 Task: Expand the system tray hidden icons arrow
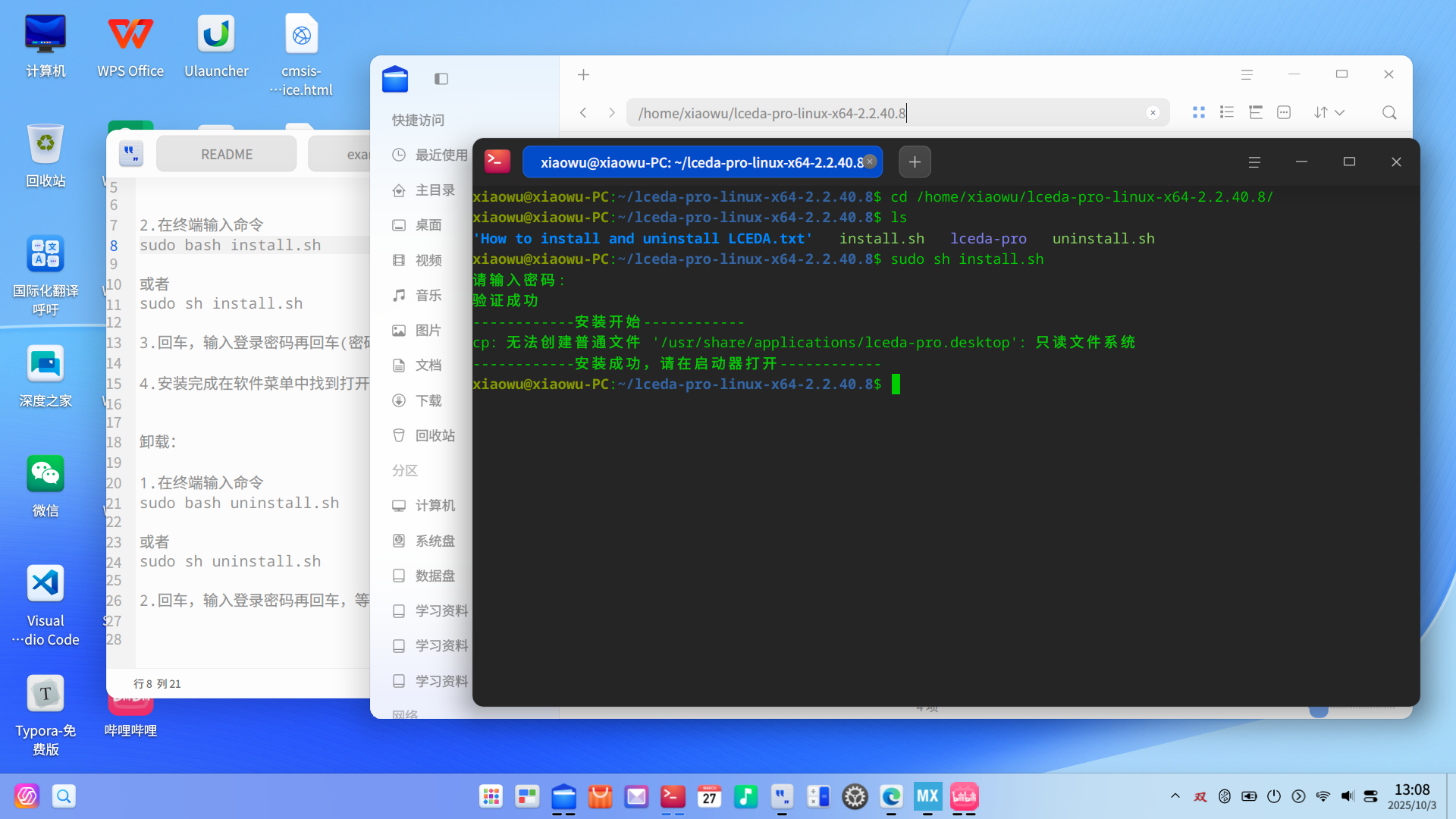point(1175,796)
